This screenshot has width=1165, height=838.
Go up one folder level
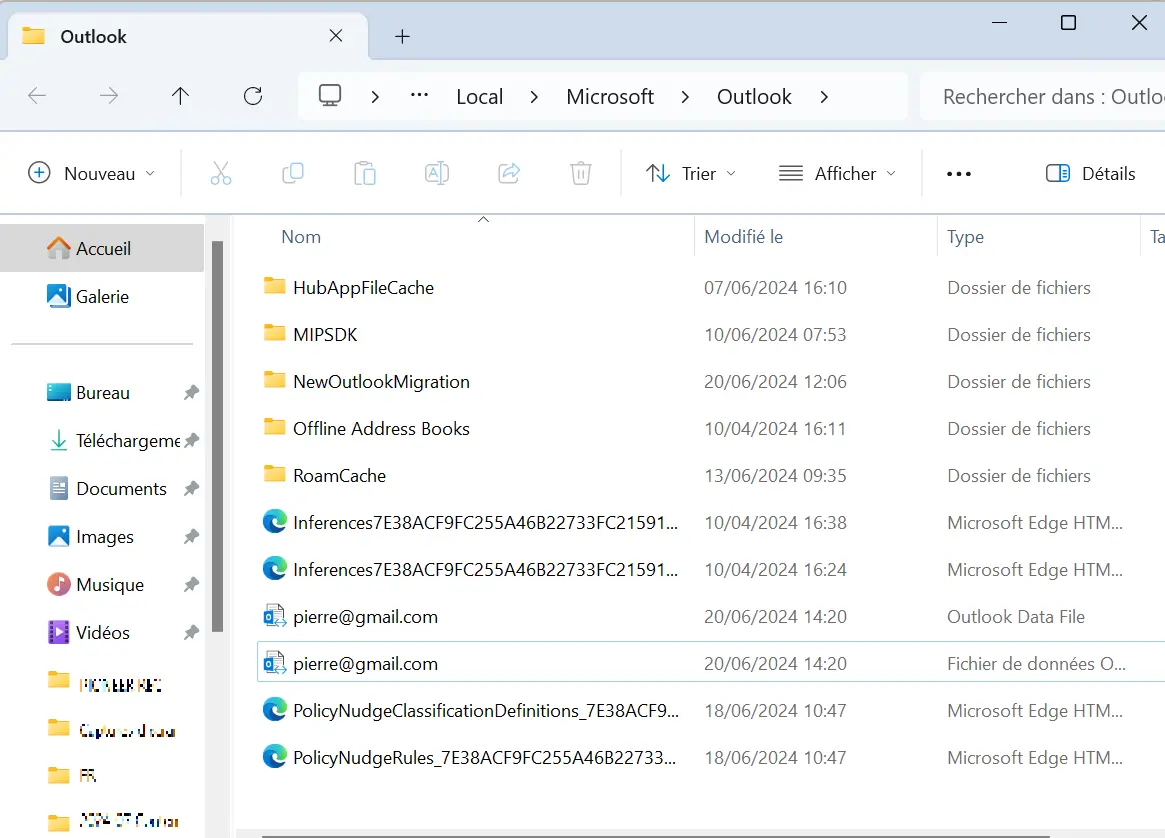181,96
